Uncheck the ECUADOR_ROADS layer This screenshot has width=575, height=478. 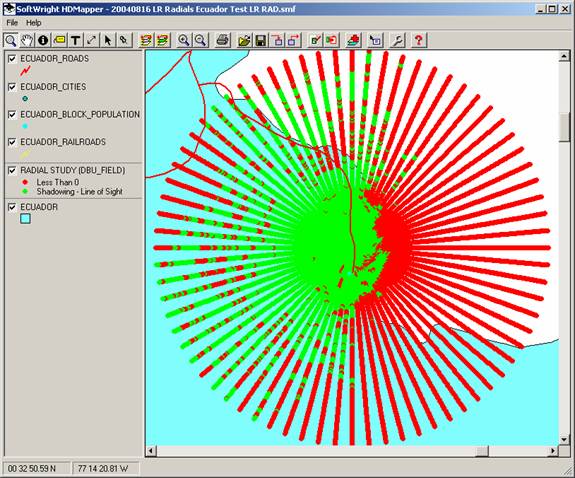pyautogui.click(x=12, y=59)
